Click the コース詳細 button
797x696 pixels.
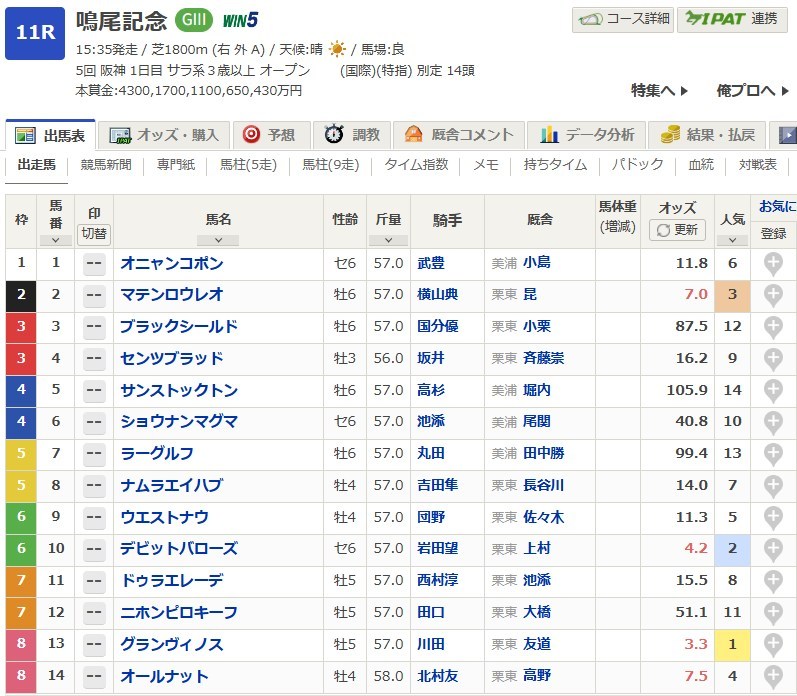tap(622, 19)
